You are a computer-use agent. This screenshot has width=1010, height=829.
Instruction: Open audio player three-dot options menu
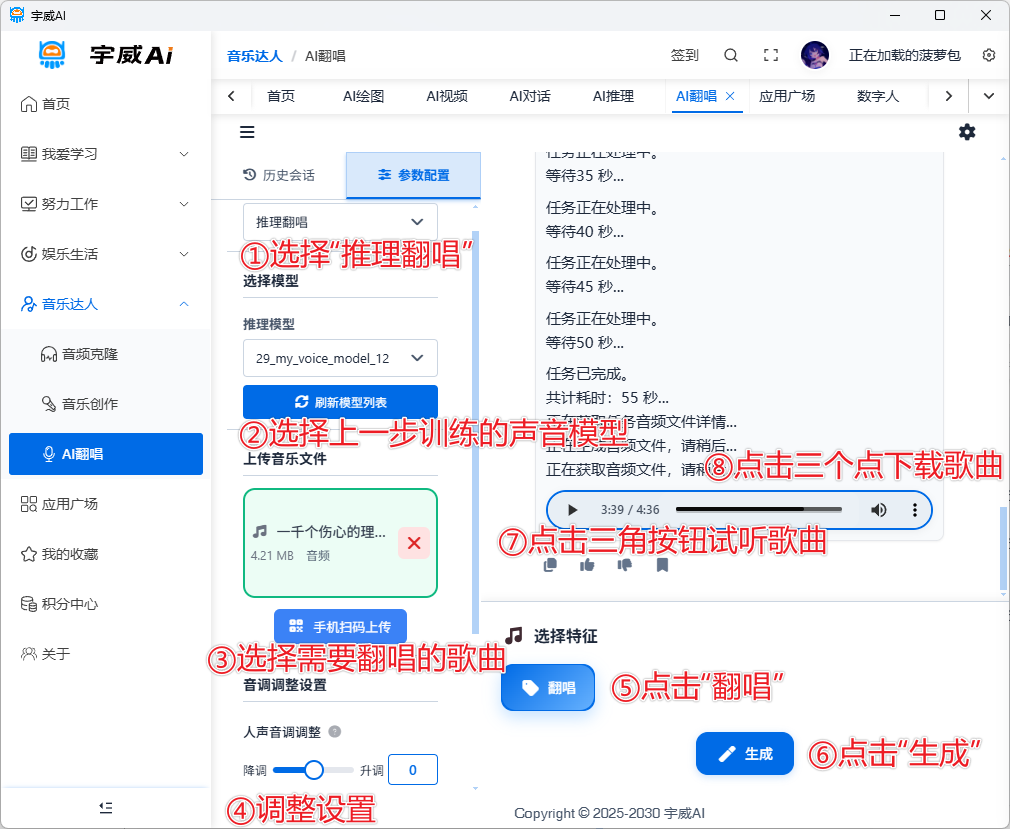click(x=914, y=510)
